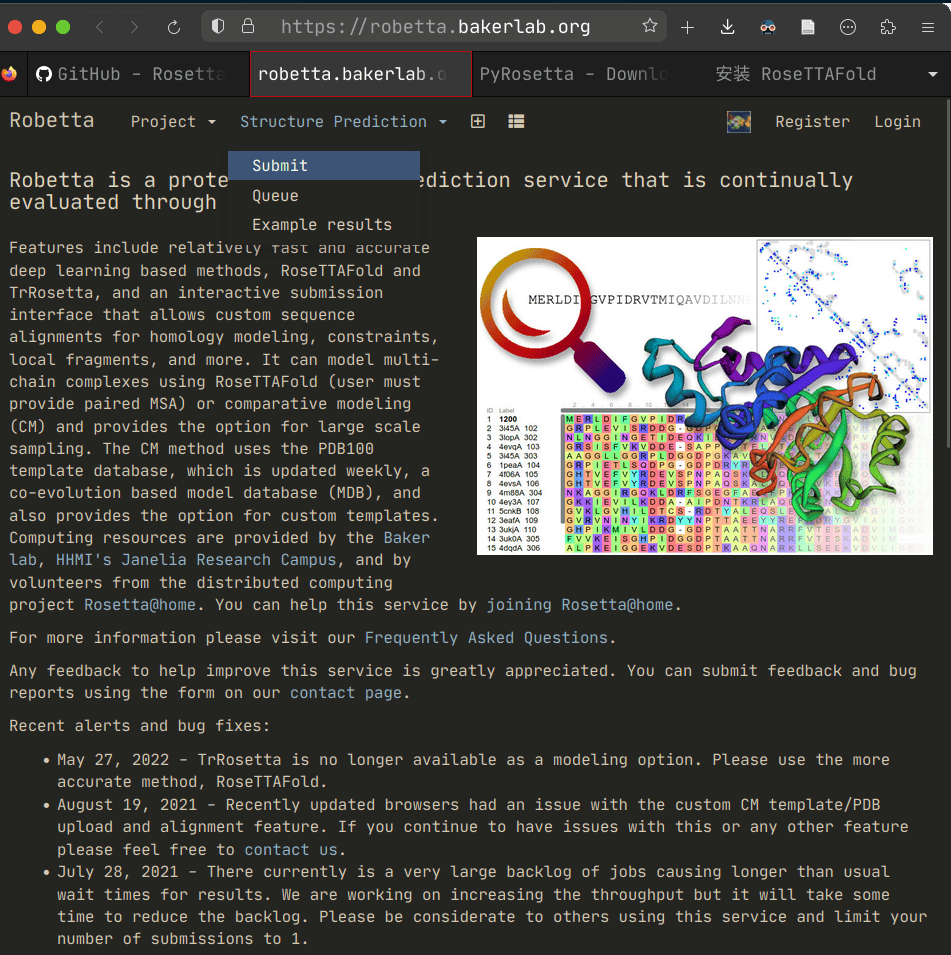Image resolution: width=951 pixels, height=955 pixels.
Task: Select Submit in the dropdown menu
Action: (323, 166)
